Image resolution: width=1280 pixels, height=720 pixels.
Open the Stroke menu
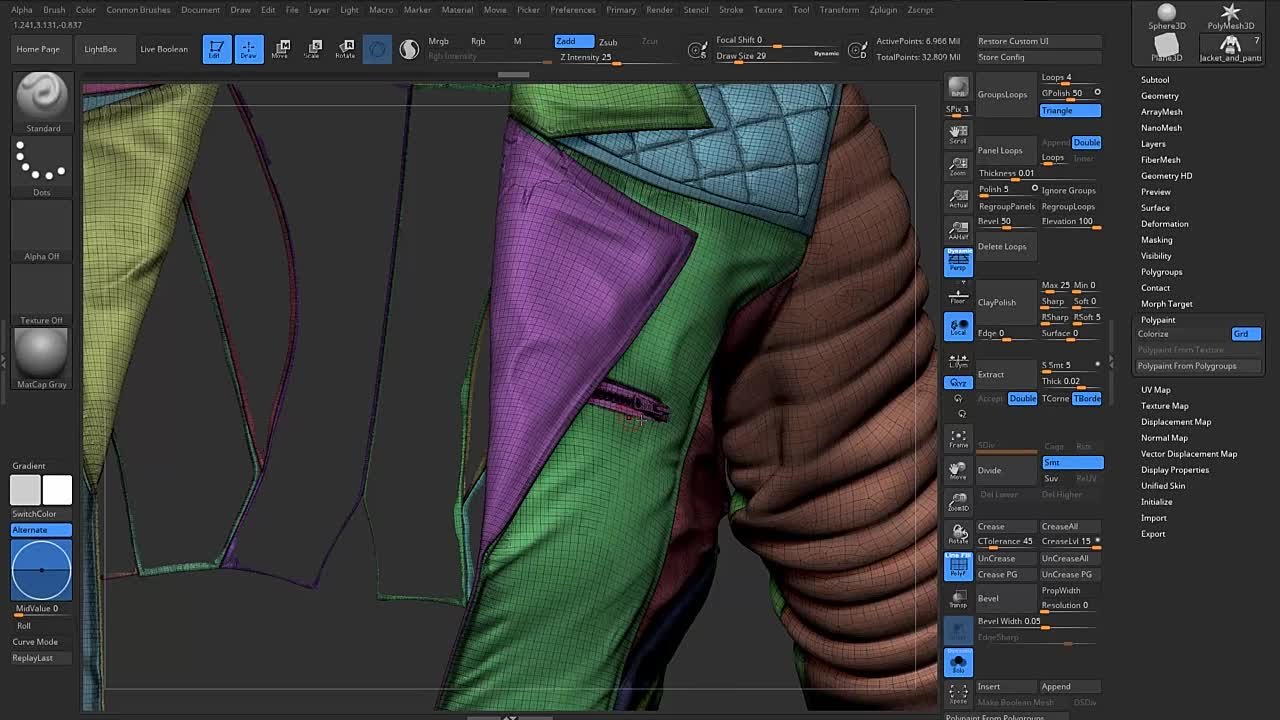point(731,10)
